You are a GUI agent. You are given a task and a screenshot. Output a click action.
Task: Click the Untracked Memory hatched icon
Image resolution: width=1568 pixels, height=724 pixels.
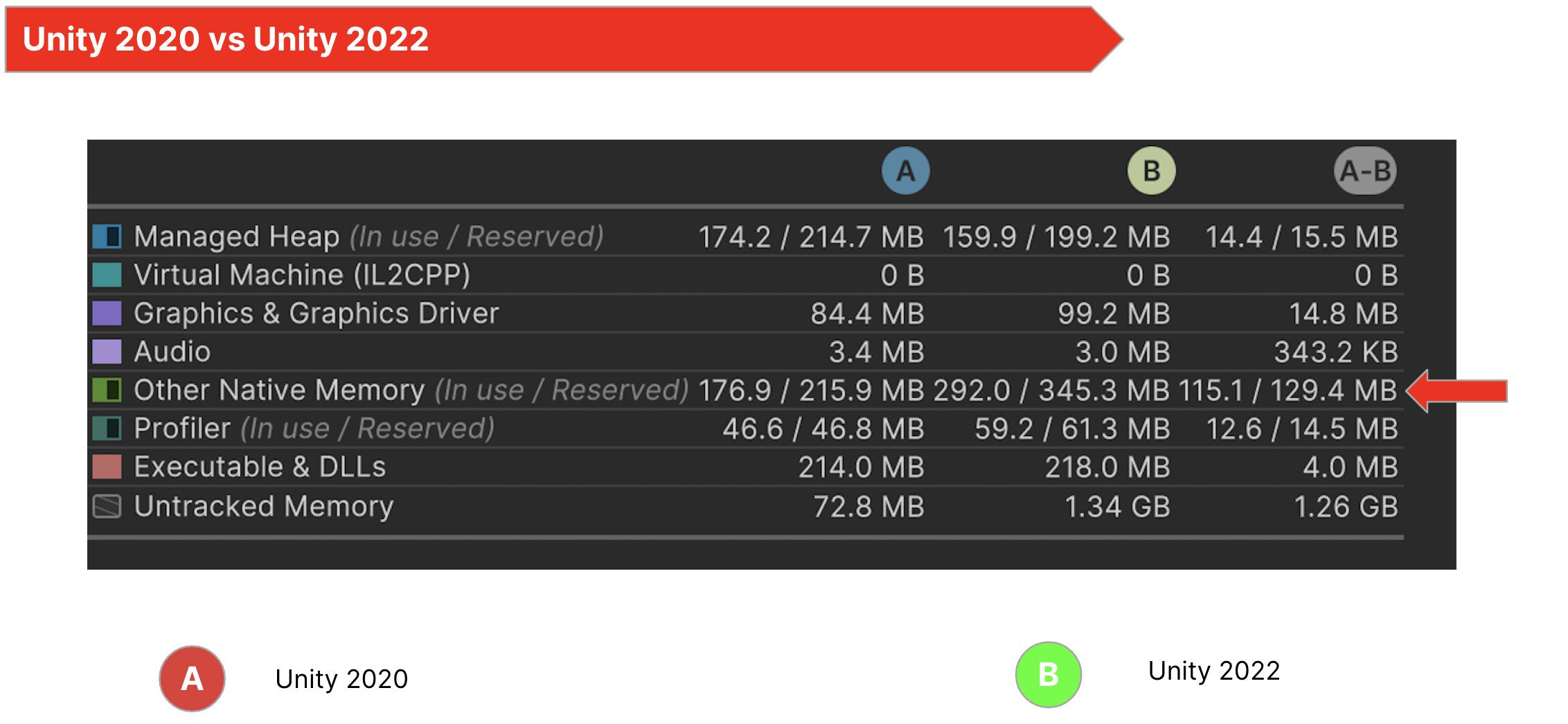[107, 506]
